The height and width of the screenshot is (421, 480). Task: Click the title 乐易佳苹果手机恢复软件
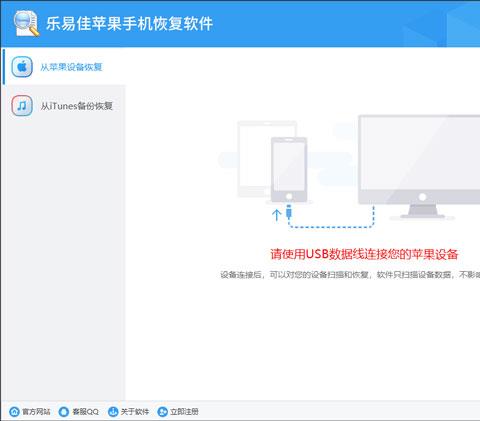(129, 24)
